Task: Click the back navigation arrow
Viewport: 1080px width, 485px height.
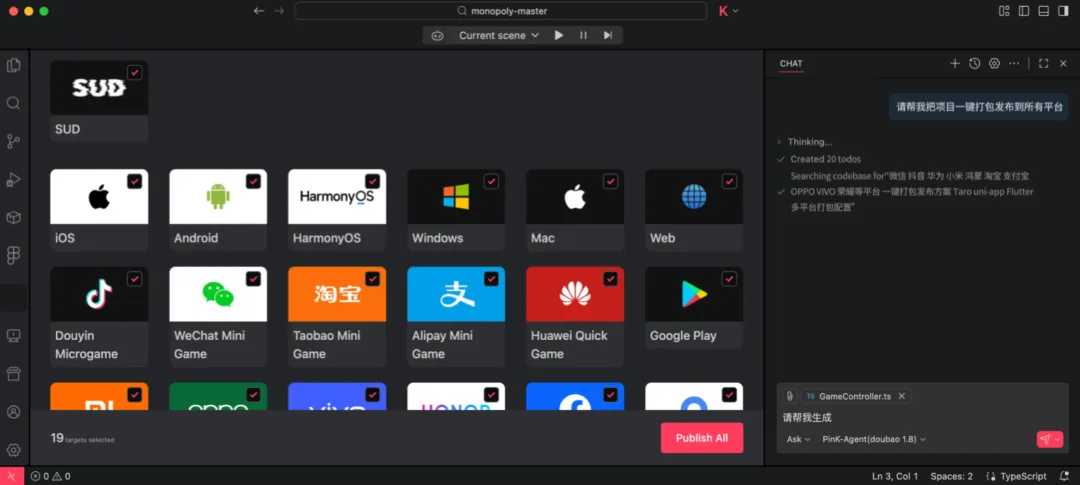Action: pos(259,11)
